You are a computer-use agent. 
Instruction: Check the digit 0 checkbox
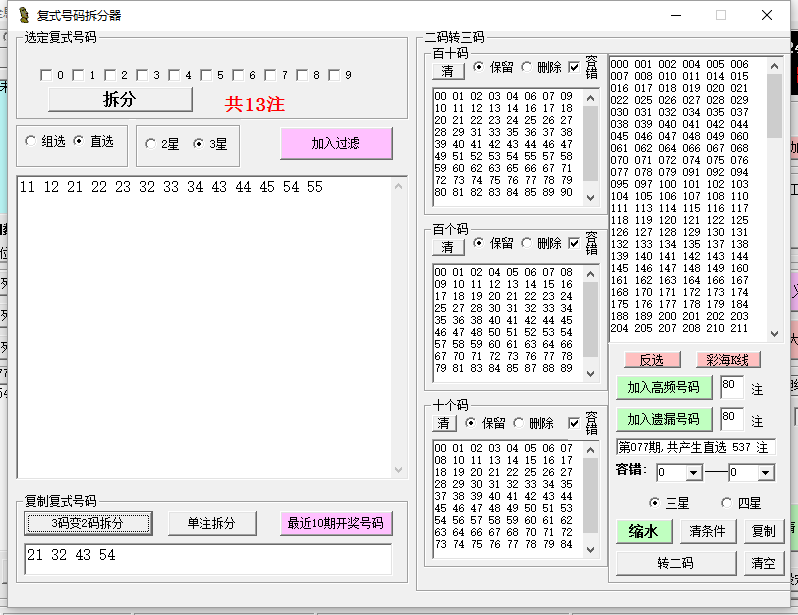tap(46, 75)
